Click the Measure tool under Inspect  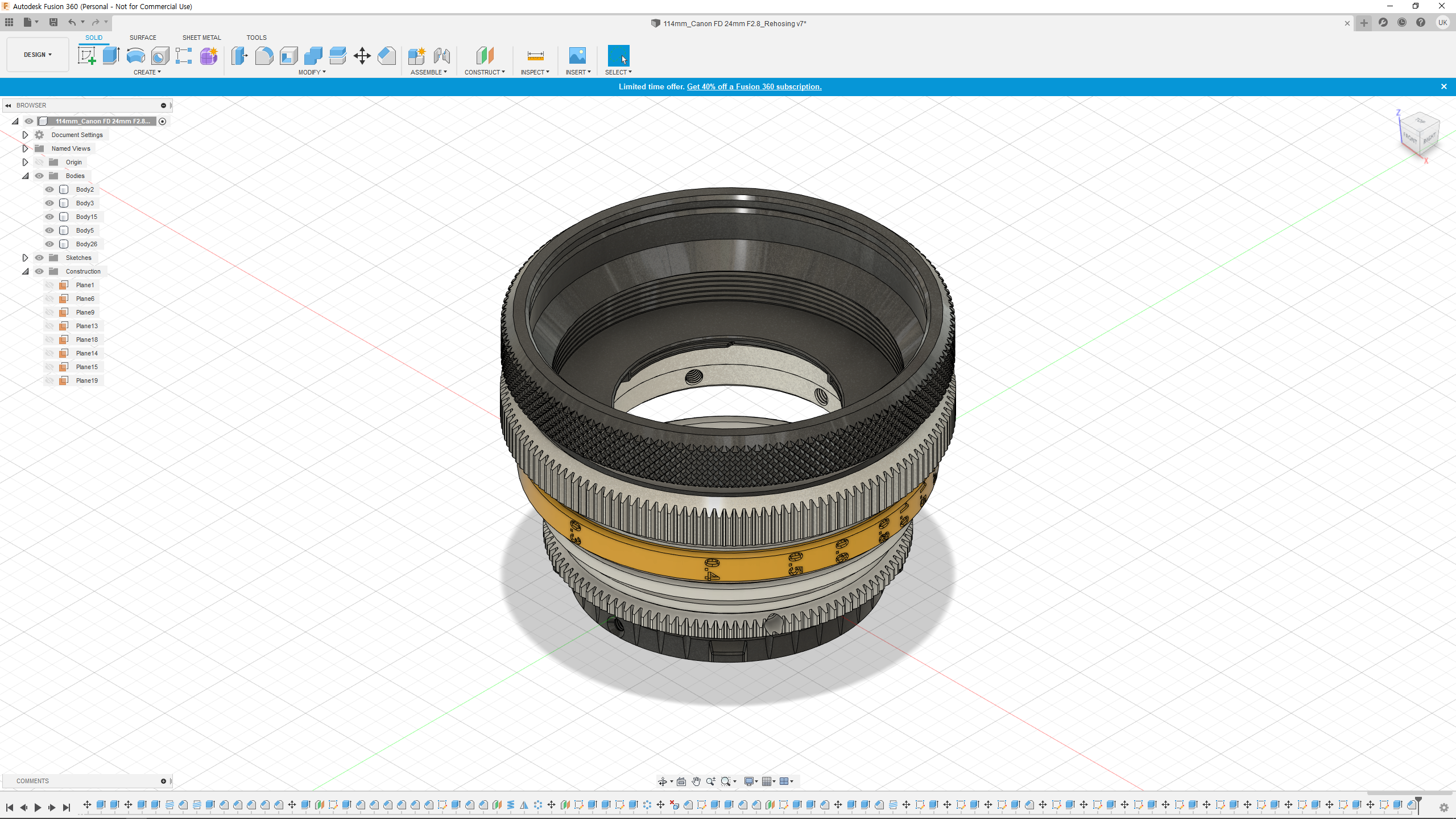[535, 56]
